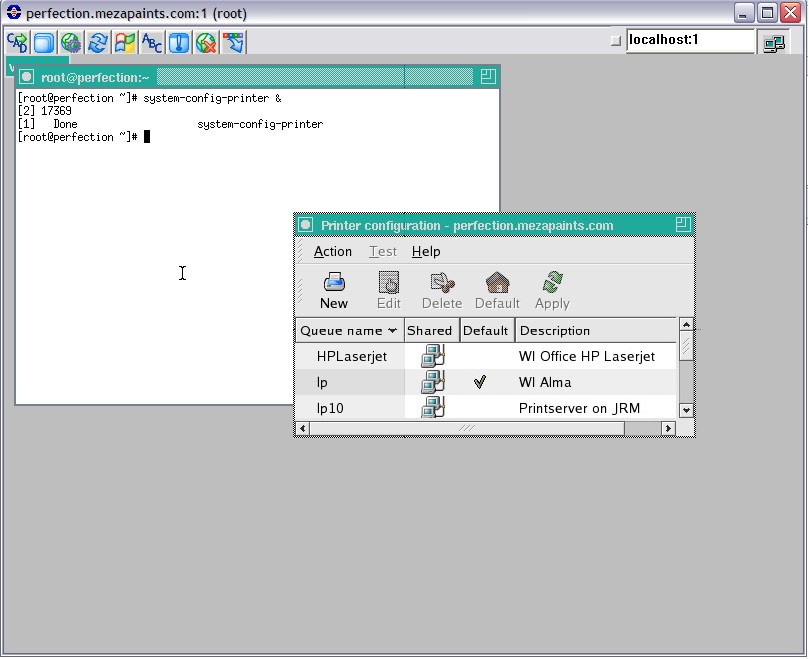Click the root@perfection:~ terminal title bar
Viewport: 809px width, 659px height.
coord(257,77)
